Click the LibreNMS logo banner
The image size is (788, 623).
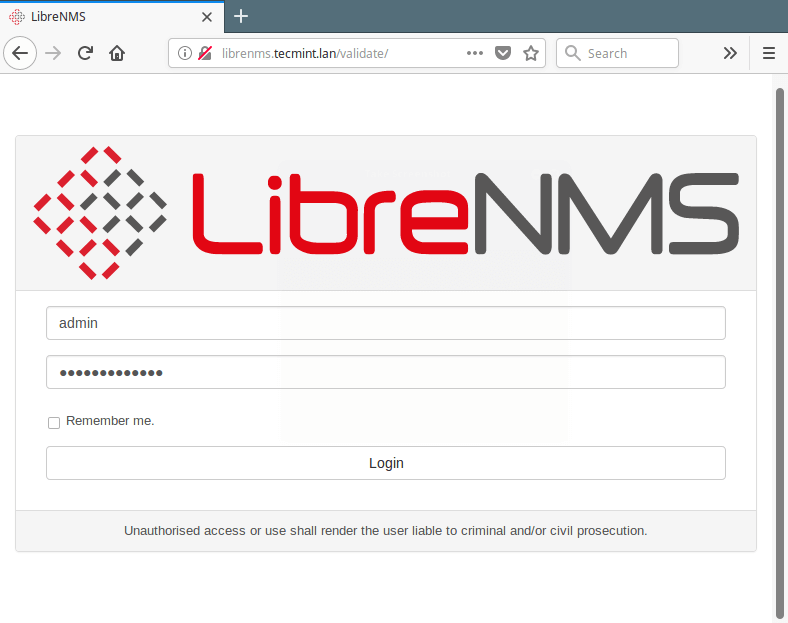point(386,213)
